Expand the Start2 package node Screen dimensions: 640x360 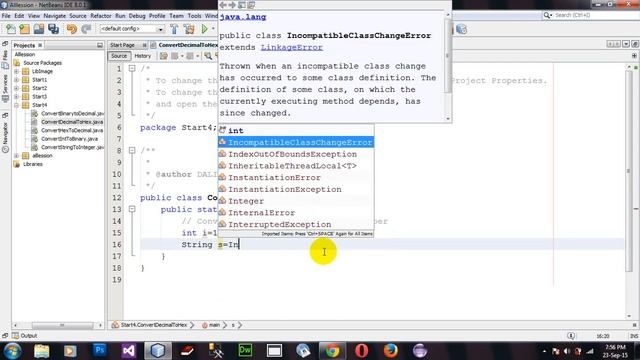pos(17,88)
